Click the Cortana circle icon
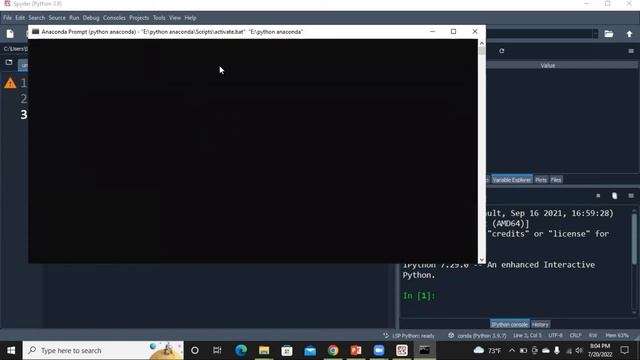The height and width of the screenshot is (360, 640). pyautogui.click(x=195, y=351)
